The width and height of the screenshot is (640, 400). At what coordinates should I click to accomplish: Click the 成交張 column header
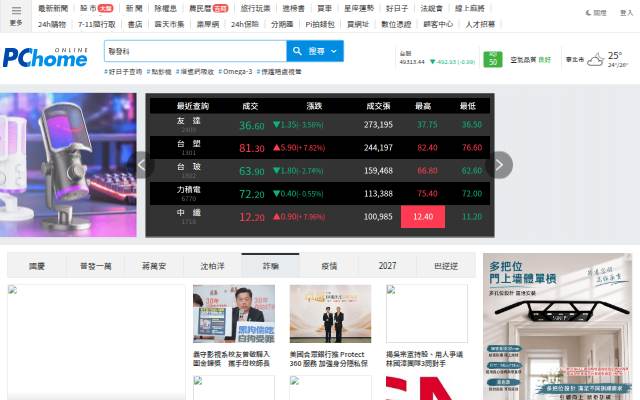(378, 106)
